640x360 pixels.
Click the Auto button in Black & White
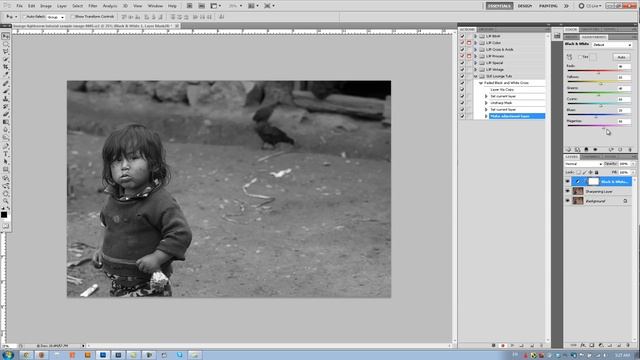point(621,57)
